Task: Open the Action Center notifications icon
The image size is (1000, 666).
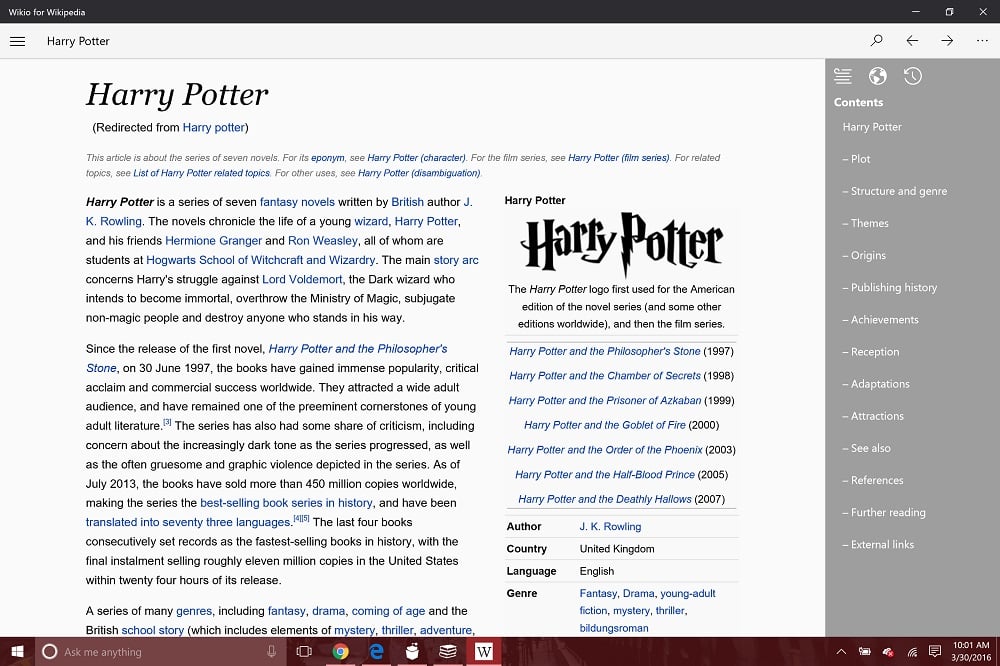Action: pyautogui.click(x=935, y=651)
